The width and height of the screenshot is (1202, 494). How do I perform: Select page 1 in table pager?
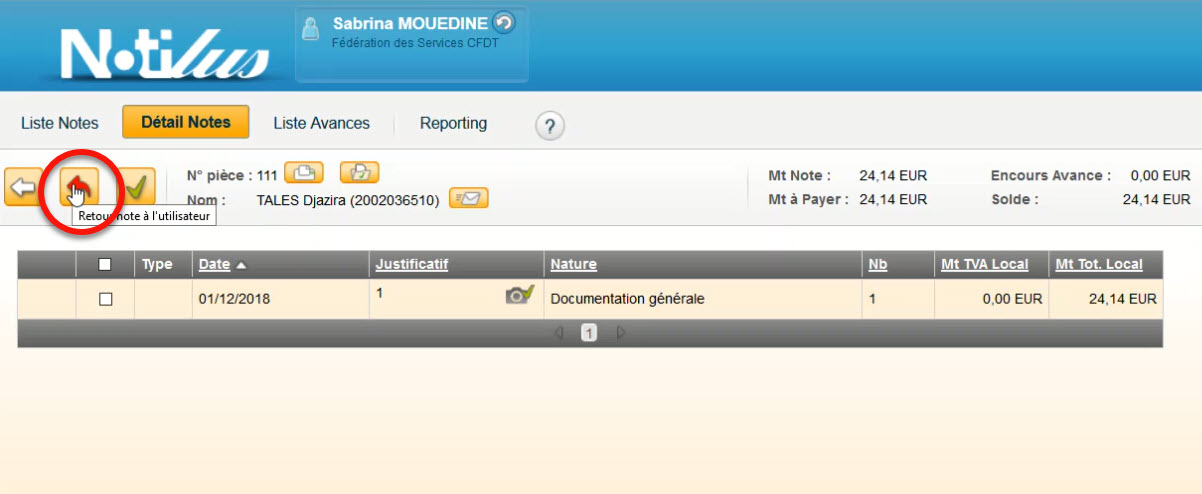click(x=589, y=333)
